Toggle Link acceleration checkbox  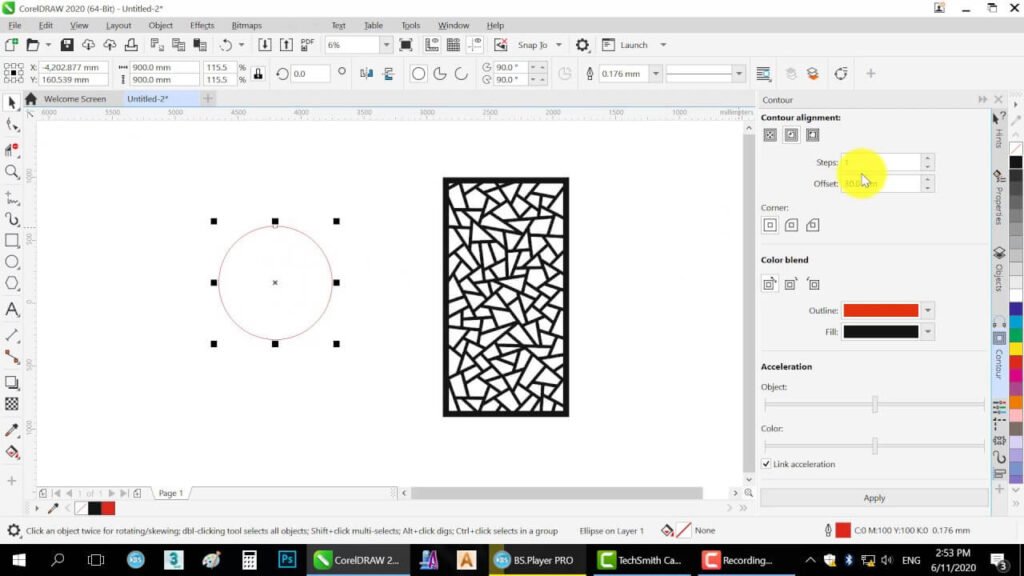tap(766, 464)
